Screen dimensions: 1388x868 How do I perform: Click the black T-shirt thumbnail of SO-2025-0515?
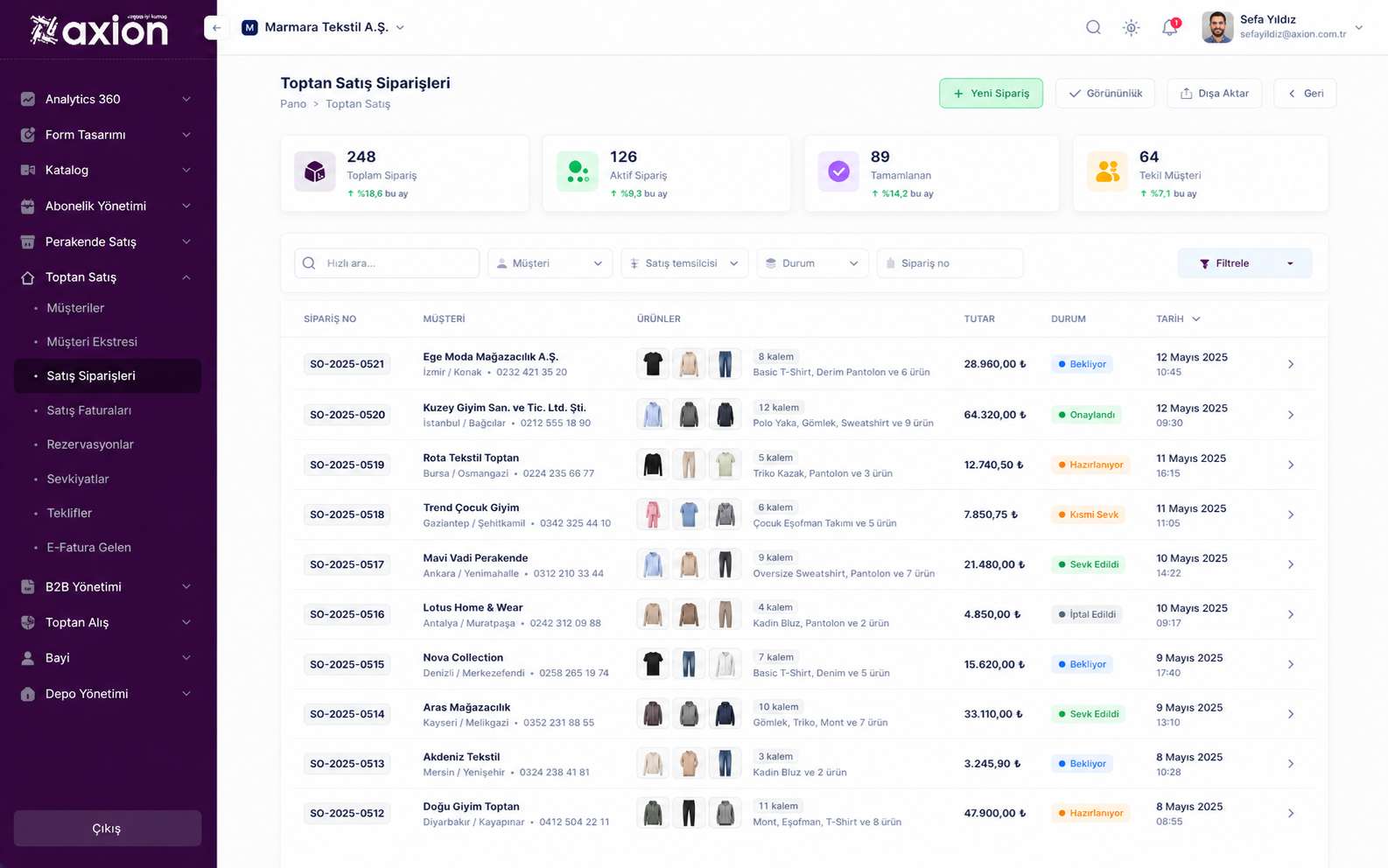[x=653, y=664]
